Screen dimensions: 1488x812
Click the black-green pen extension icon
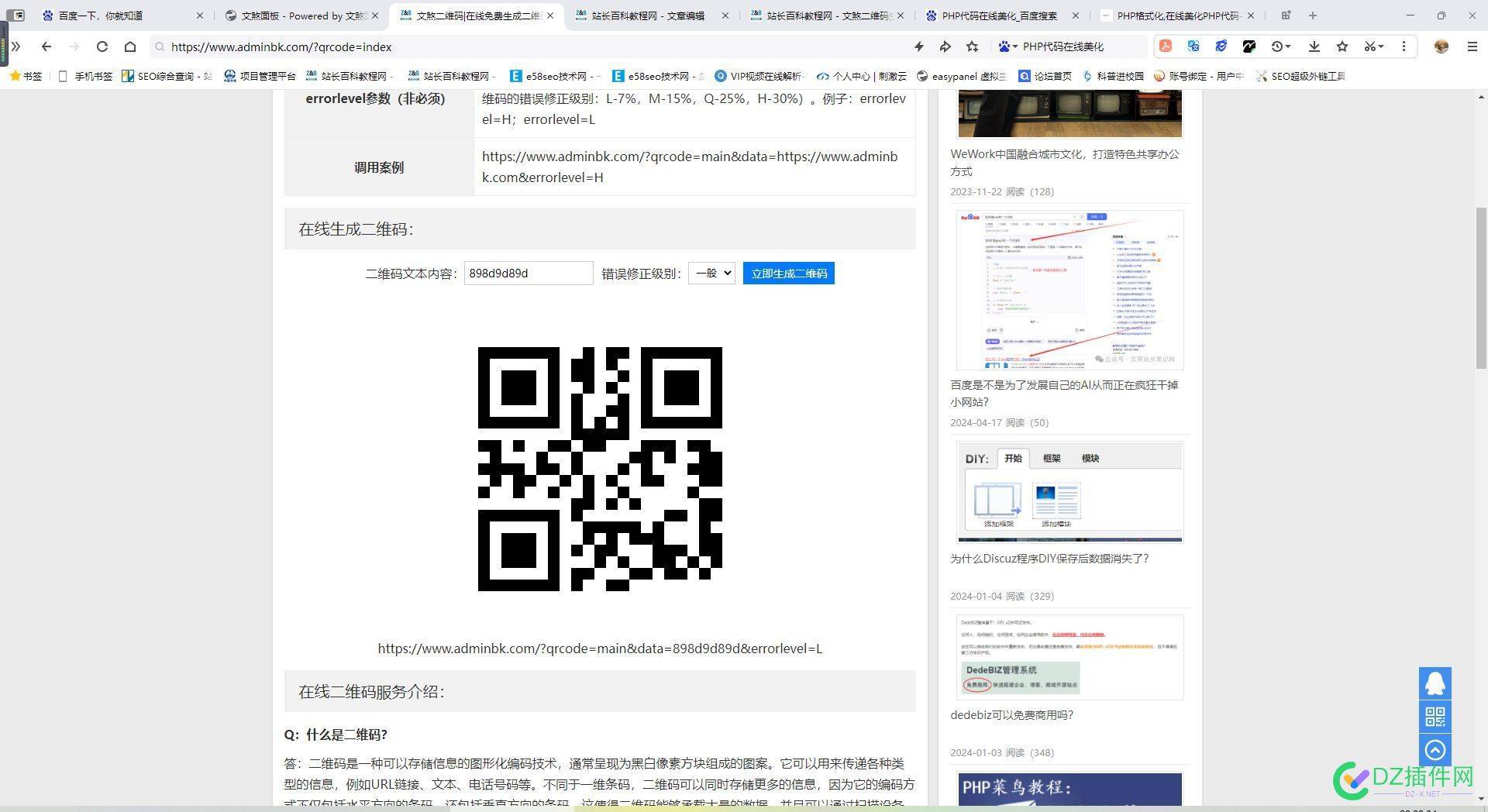pyautogui.click(x=1249, y=46)
